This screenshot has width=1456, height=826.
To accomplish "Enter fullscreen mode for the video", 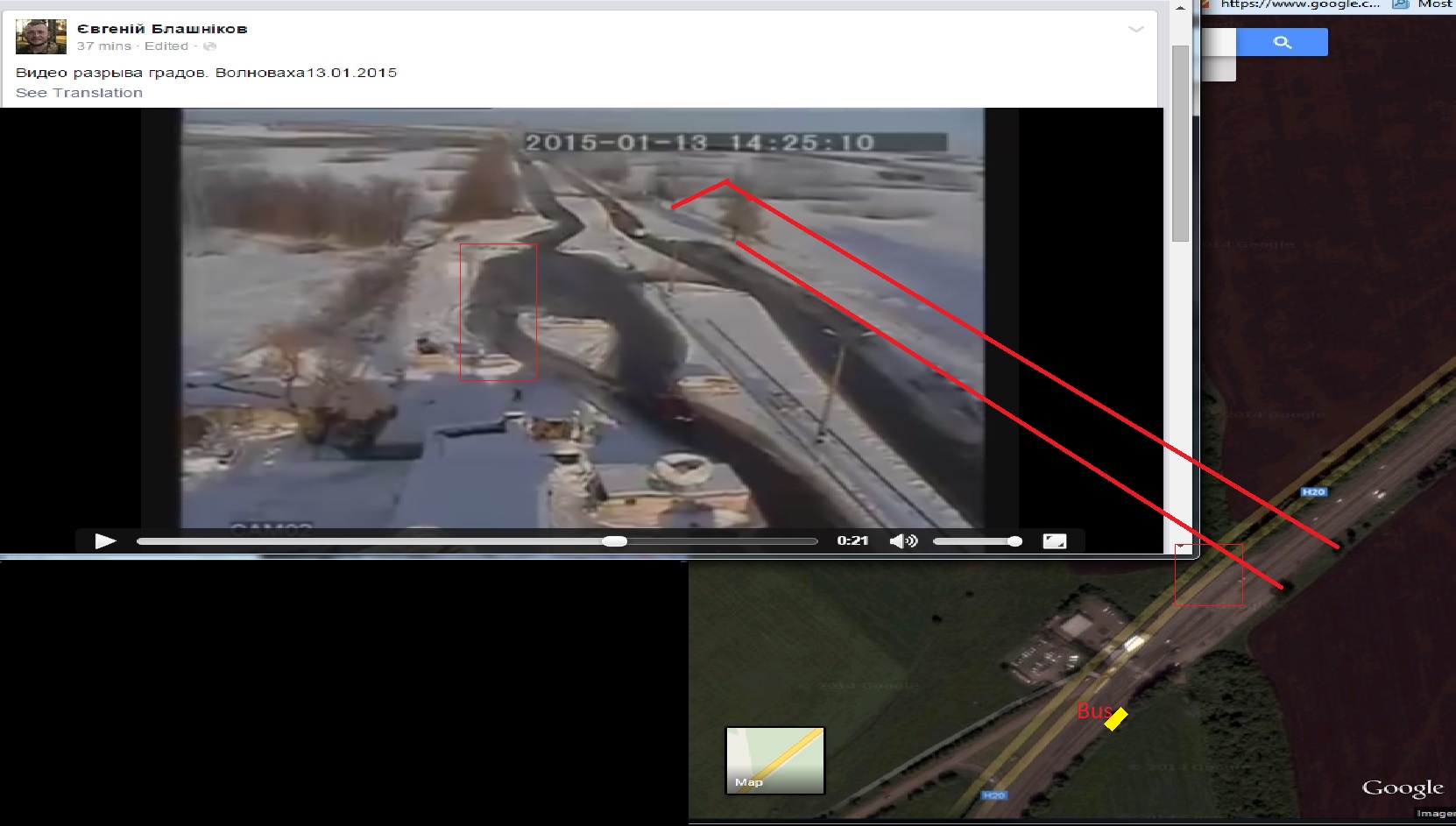I will click(x=1054, y=541).
